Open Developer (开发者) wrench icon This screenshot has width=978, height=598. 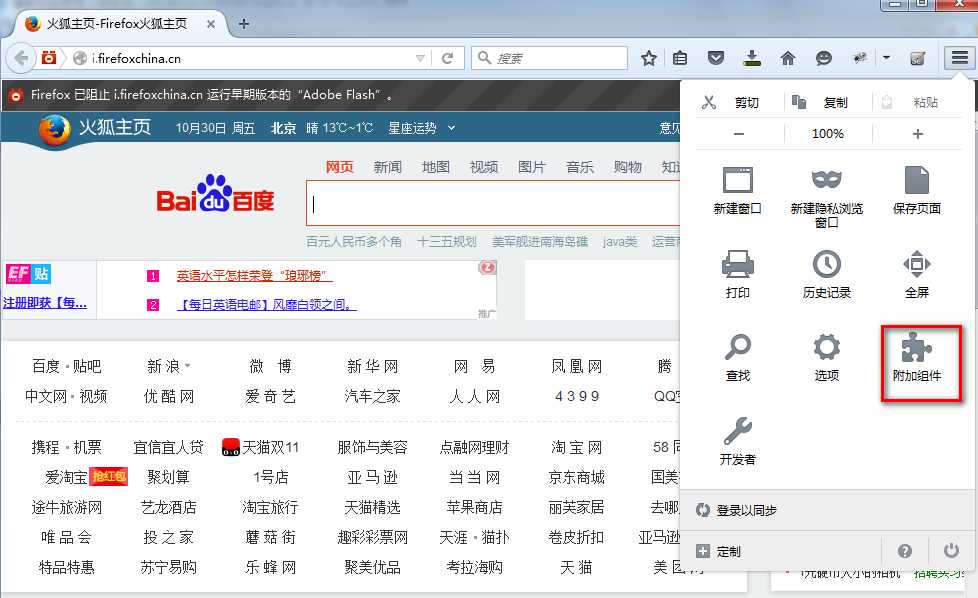(x=737, y=441)
